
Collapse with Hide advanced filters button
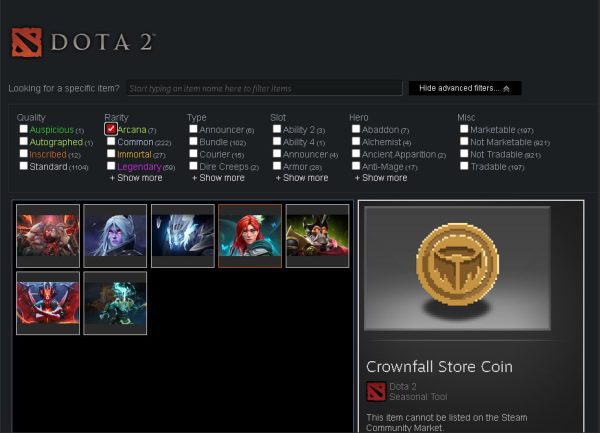(465, 88)
